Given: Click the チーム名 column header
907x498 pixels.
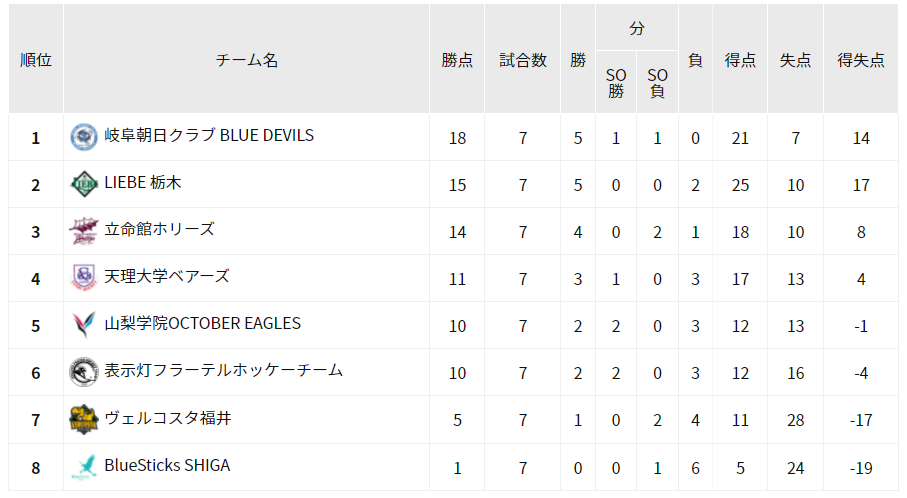Looking at the screenshot, I should coord(247,60).
